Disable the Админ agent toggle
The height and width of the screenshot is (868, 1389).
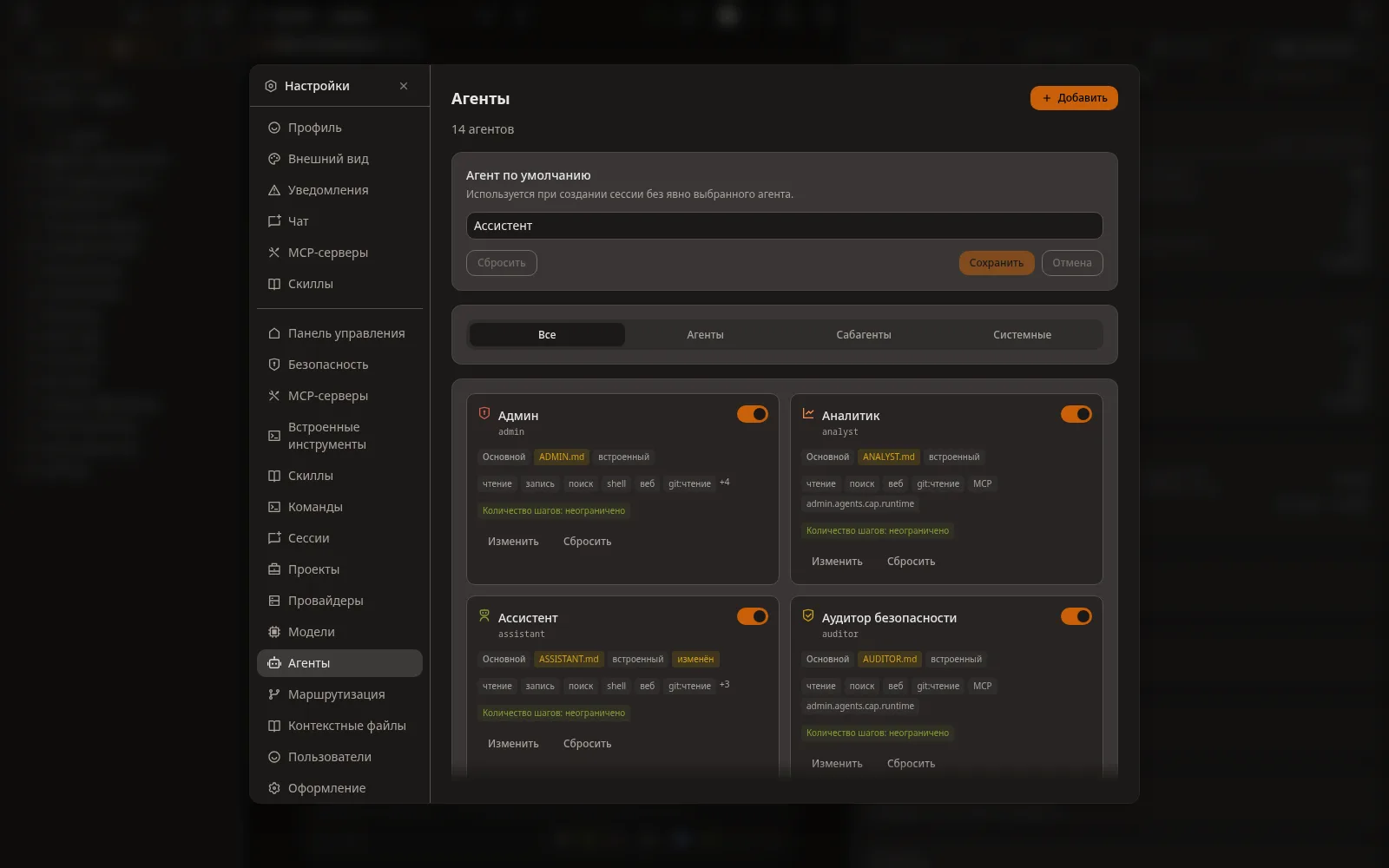coord(753,414)
